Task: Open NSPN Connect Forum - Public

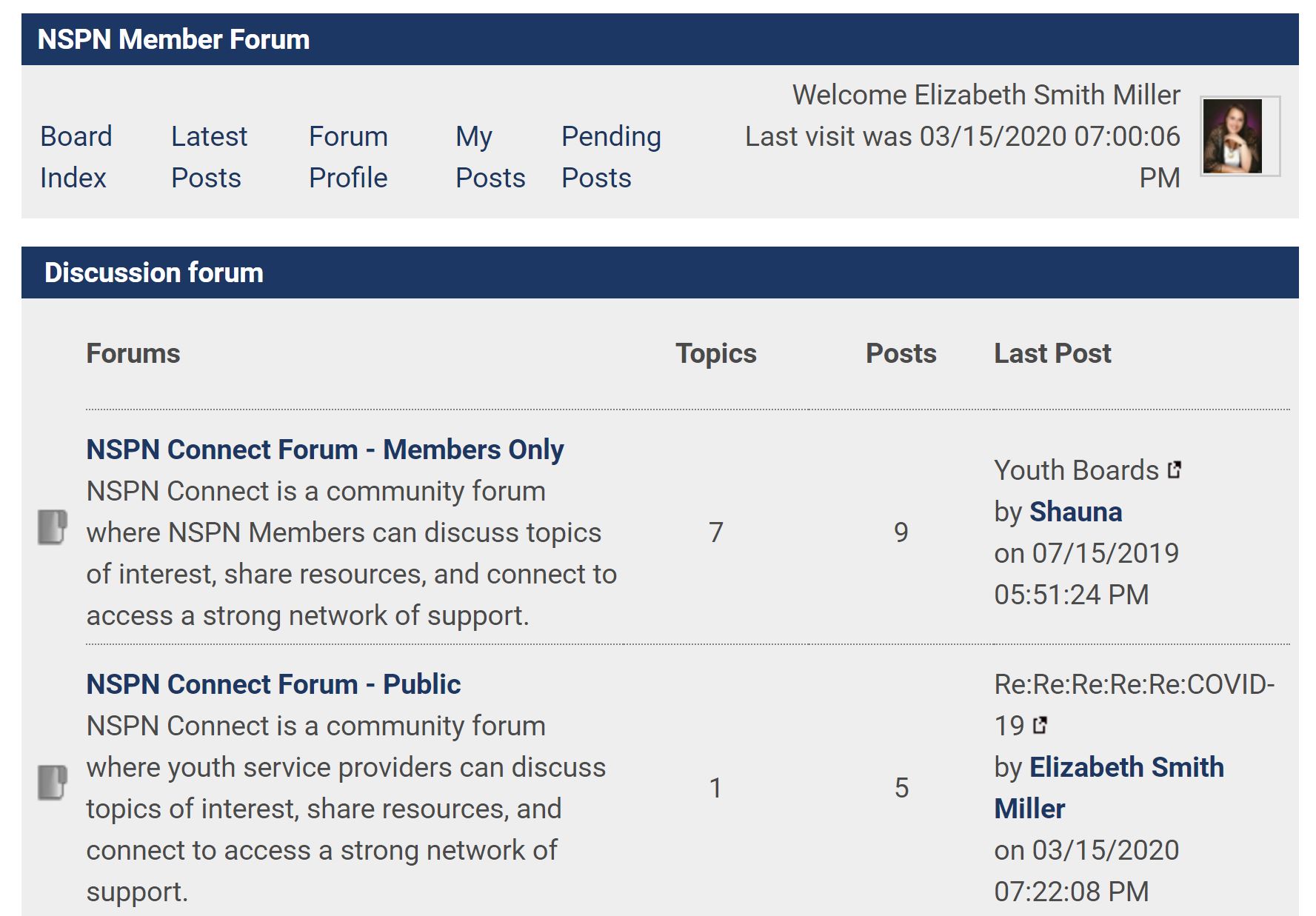Action: [x=273, y=684]
